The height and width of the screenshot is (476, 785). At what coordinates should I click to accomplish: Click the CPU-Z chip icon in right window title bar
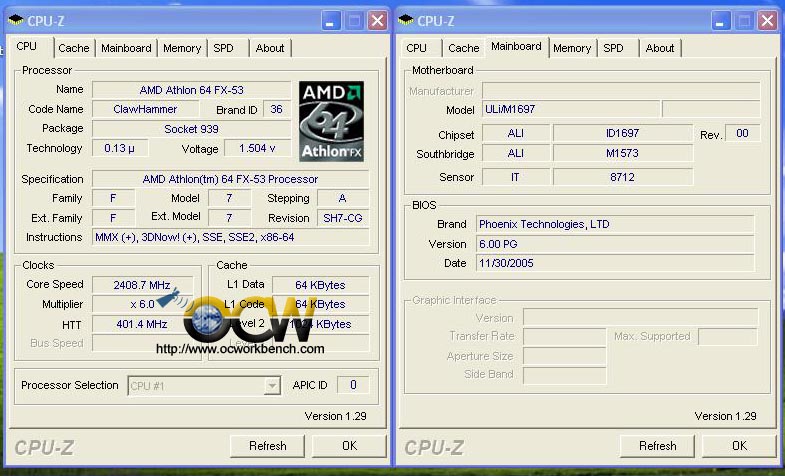[x=406, y=21]
